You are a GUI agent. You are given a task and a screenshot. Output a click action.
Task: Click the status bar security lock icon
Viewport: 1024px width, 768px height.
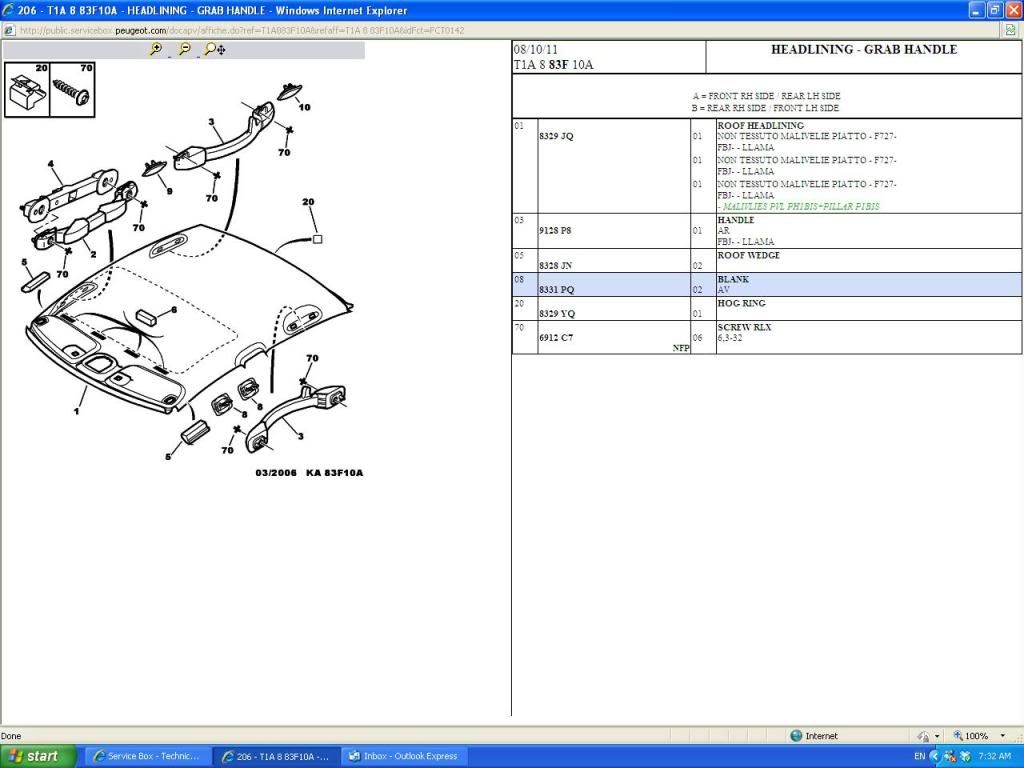point(923,736)
